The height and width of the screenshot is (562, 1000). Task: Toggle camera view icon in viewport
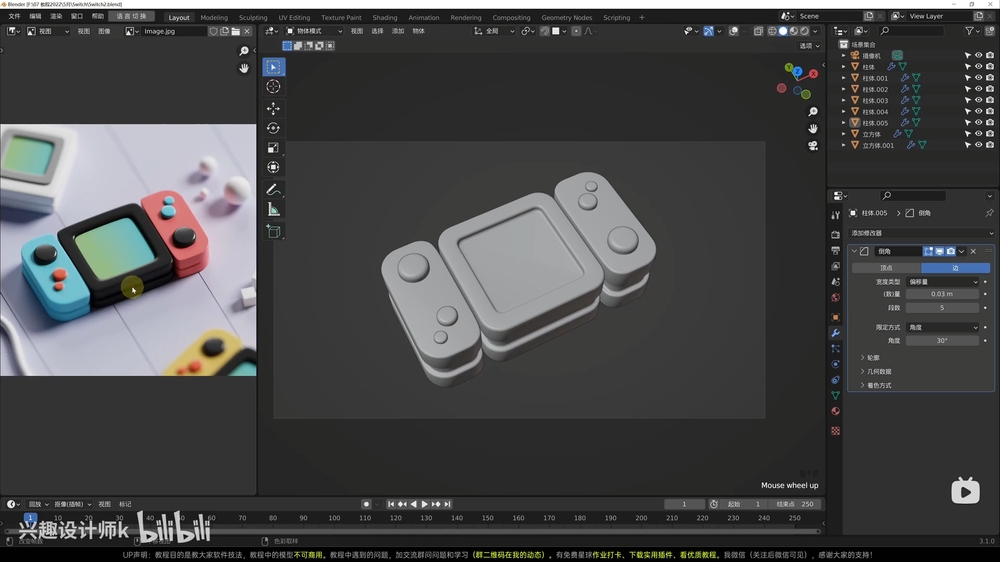pos(813,145)
